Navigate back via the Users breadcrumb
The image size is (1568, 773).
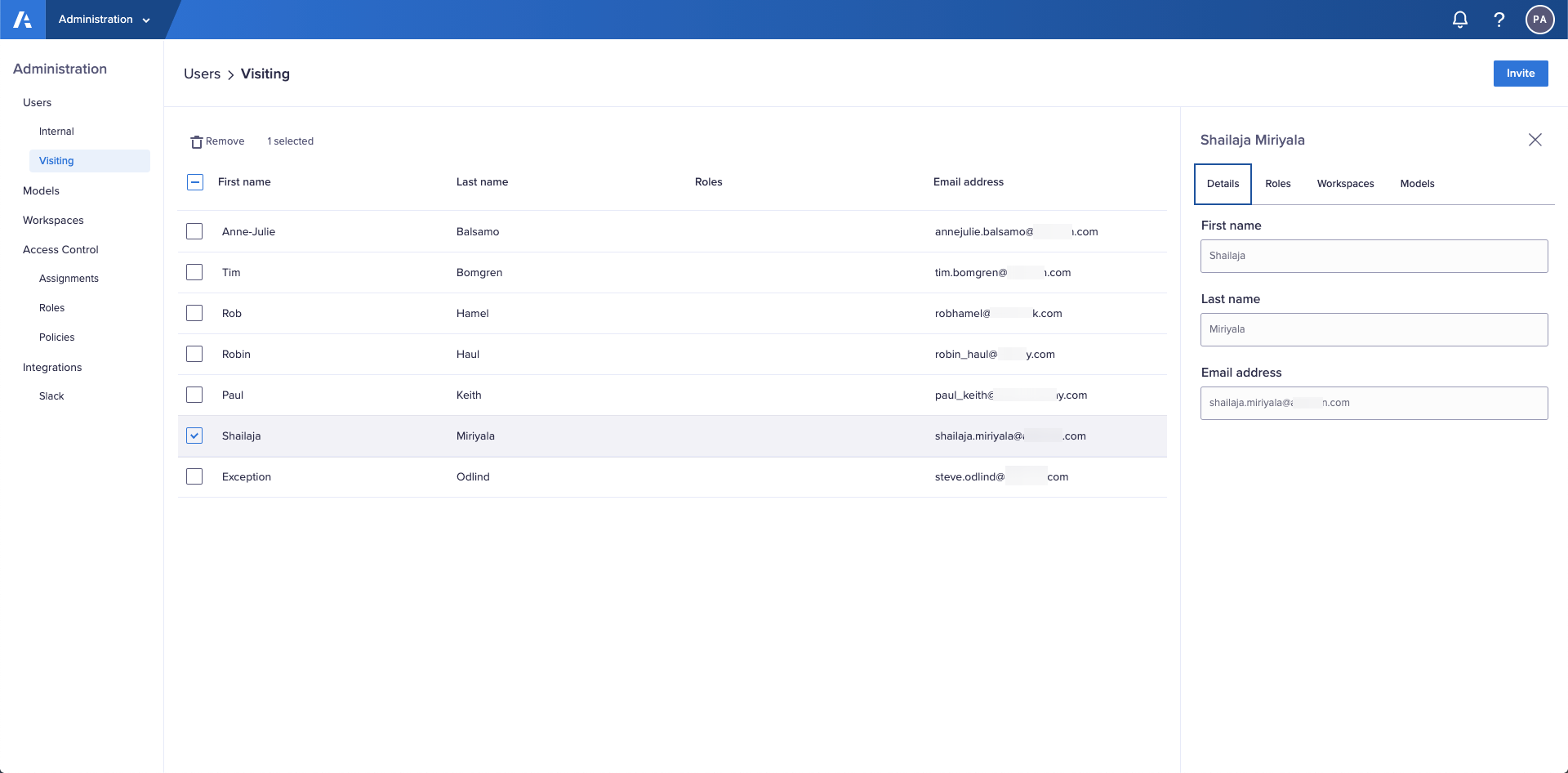pos(202,74)
